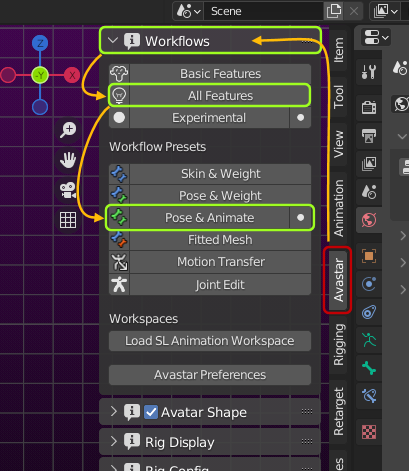Screen dimensions: 409x471
Task: Switch to the Retarget sidebar tab
Action: (x=338, y=412)
